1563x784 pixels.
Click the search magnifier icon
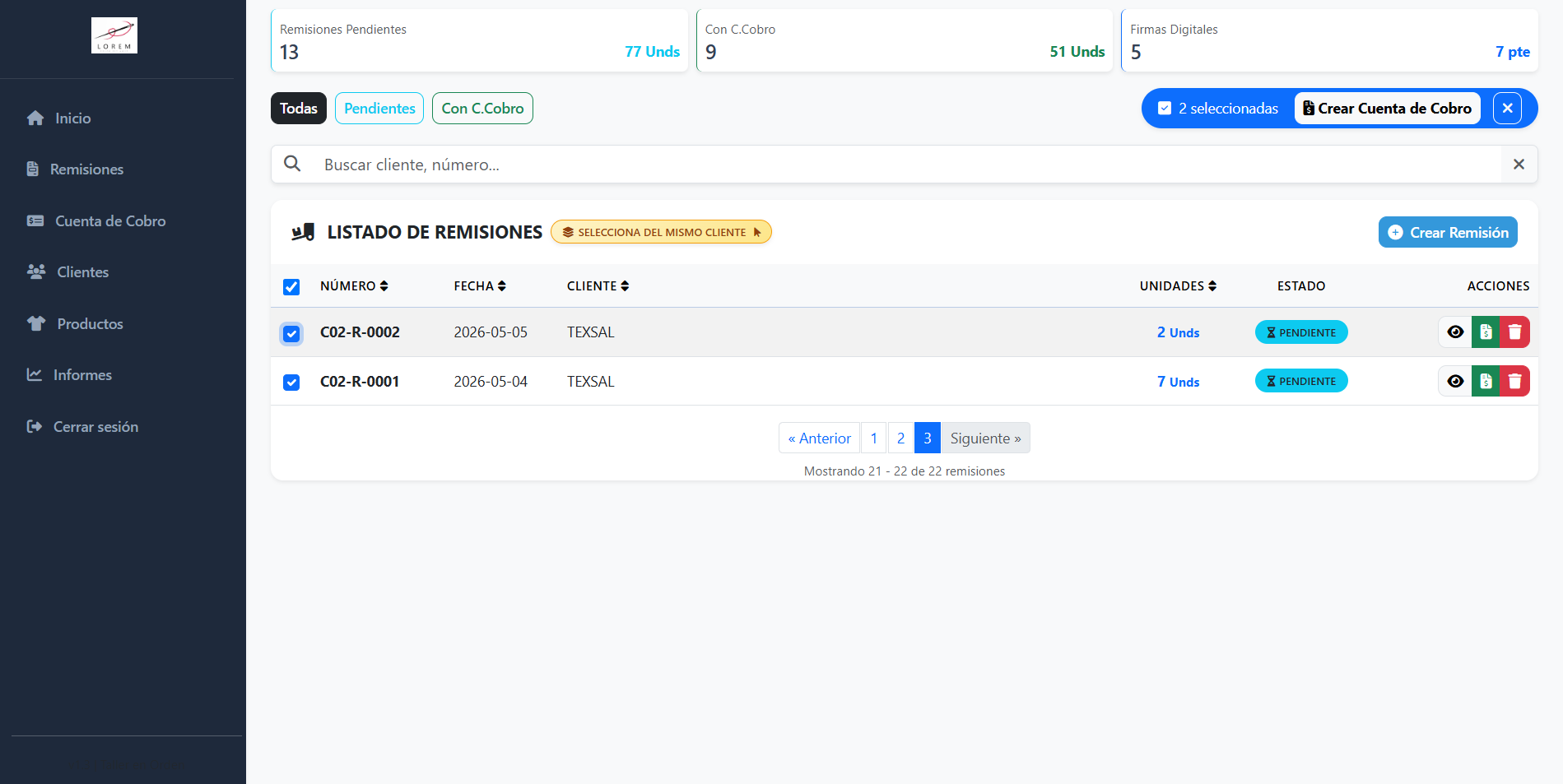[292, 165]
